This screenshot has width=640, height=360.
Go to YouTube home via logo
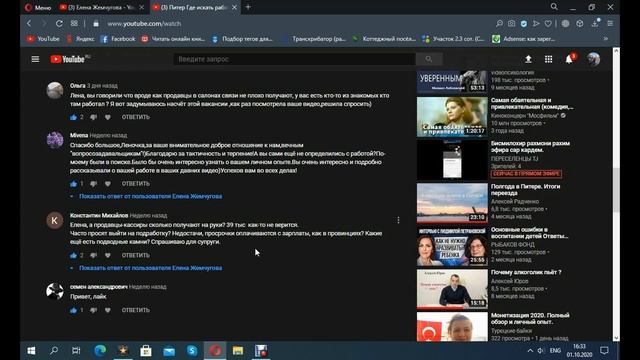coord(68,59)
